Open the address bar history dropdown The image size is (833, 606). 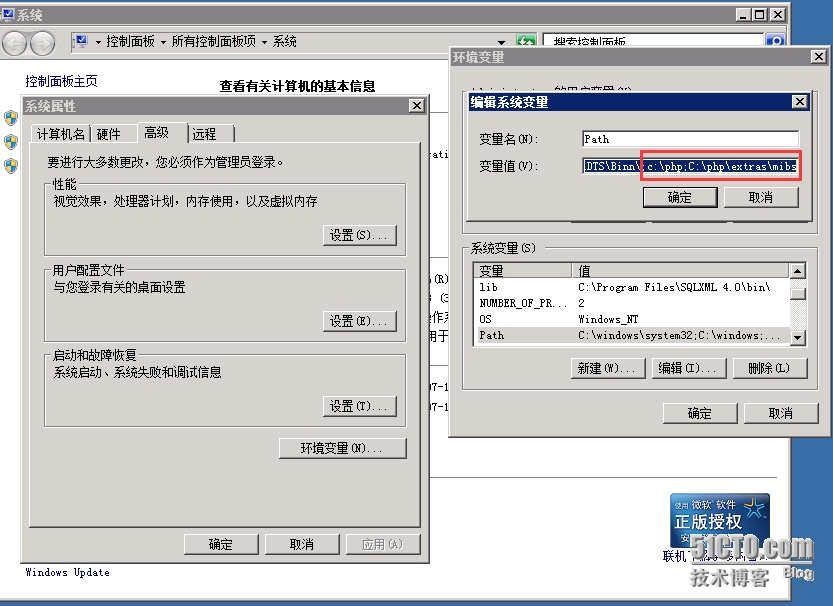tap(501, 42)
